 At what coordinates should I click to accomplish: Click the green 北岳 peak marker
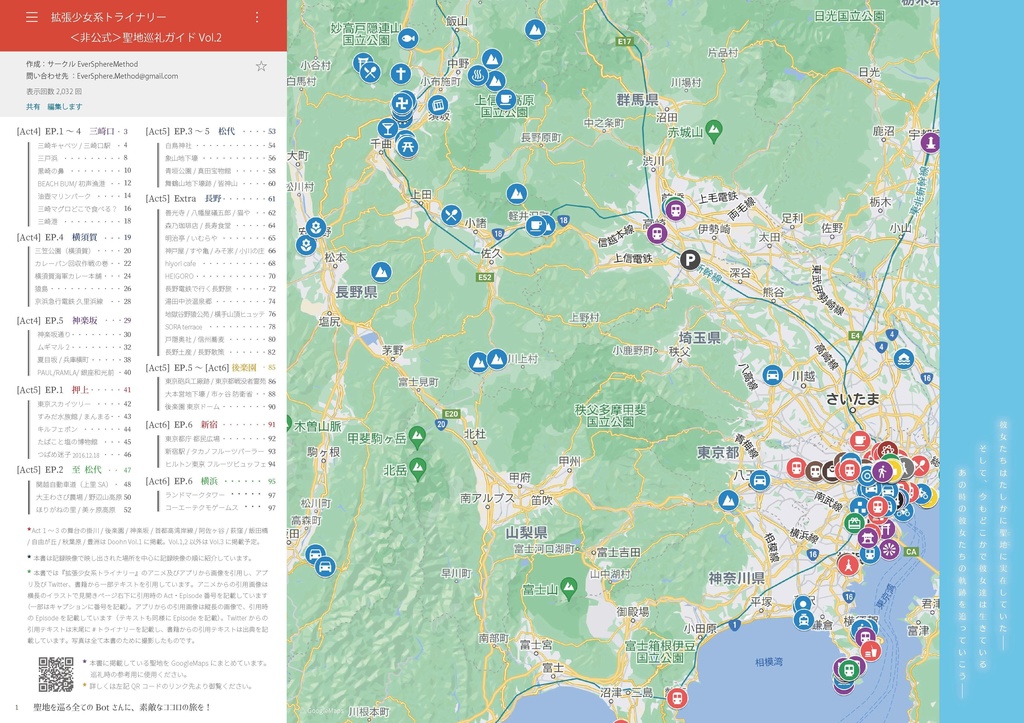tap(417, 468)
